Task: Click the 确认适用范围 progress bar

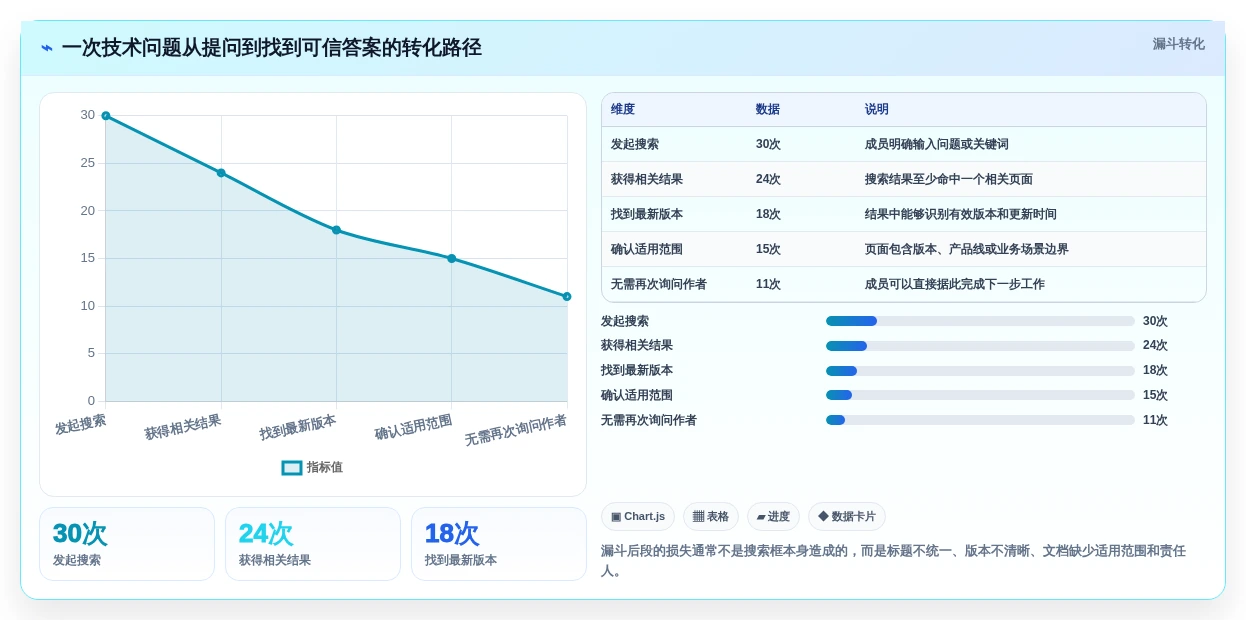Action: (x=980, y=395)
